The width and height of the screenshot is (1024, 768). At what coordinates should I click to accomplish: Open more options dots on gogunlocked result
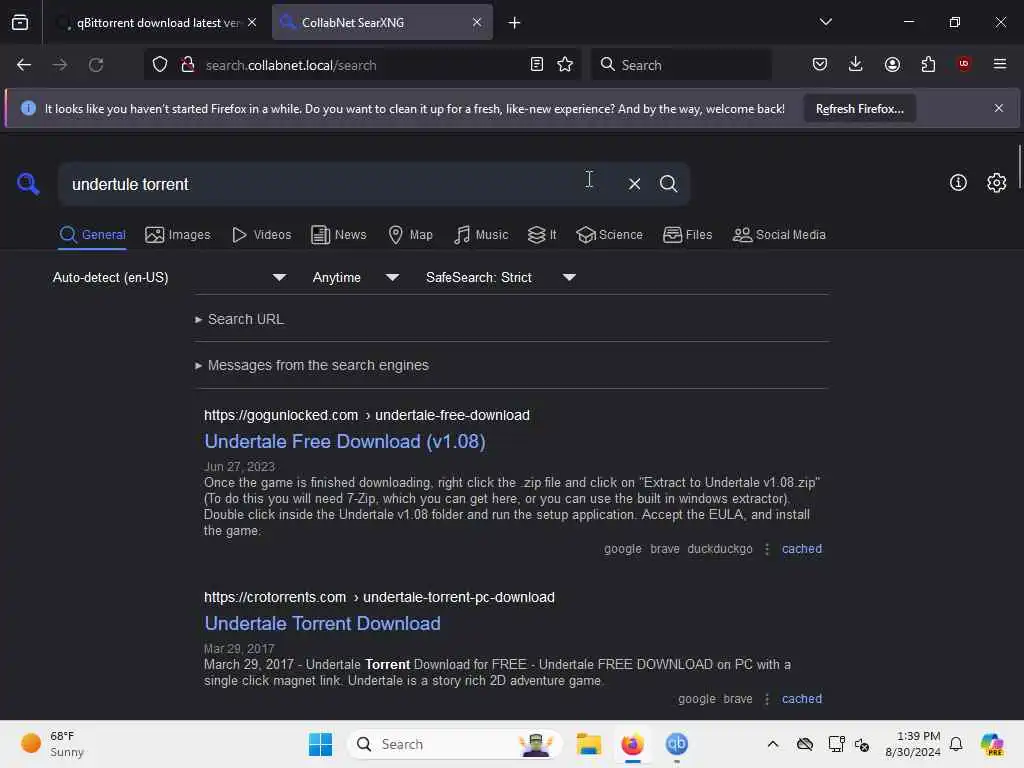click(767, 549)
